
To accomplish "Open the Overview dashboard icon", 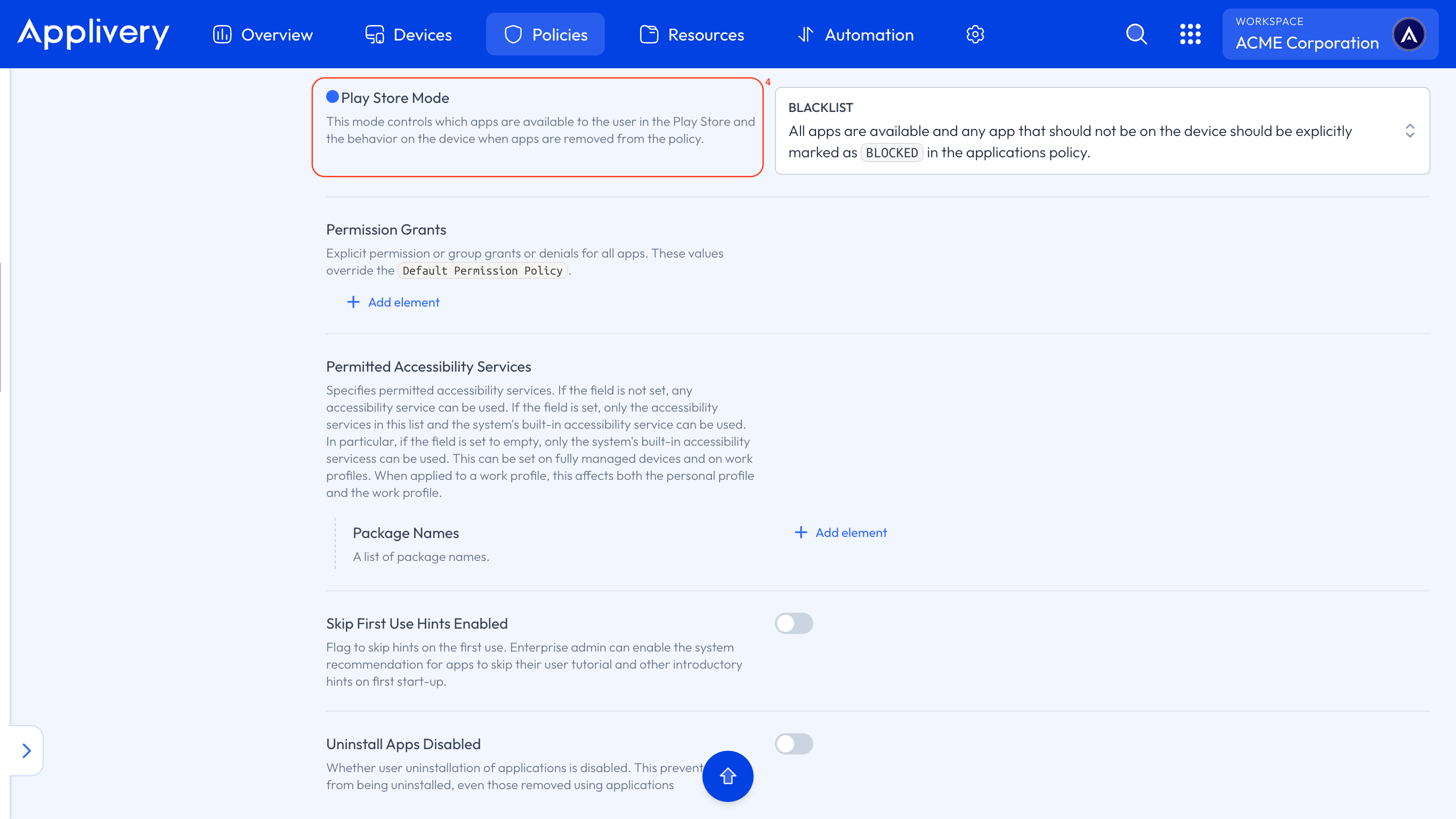I will pyautogui.click(x=222, y=34).
